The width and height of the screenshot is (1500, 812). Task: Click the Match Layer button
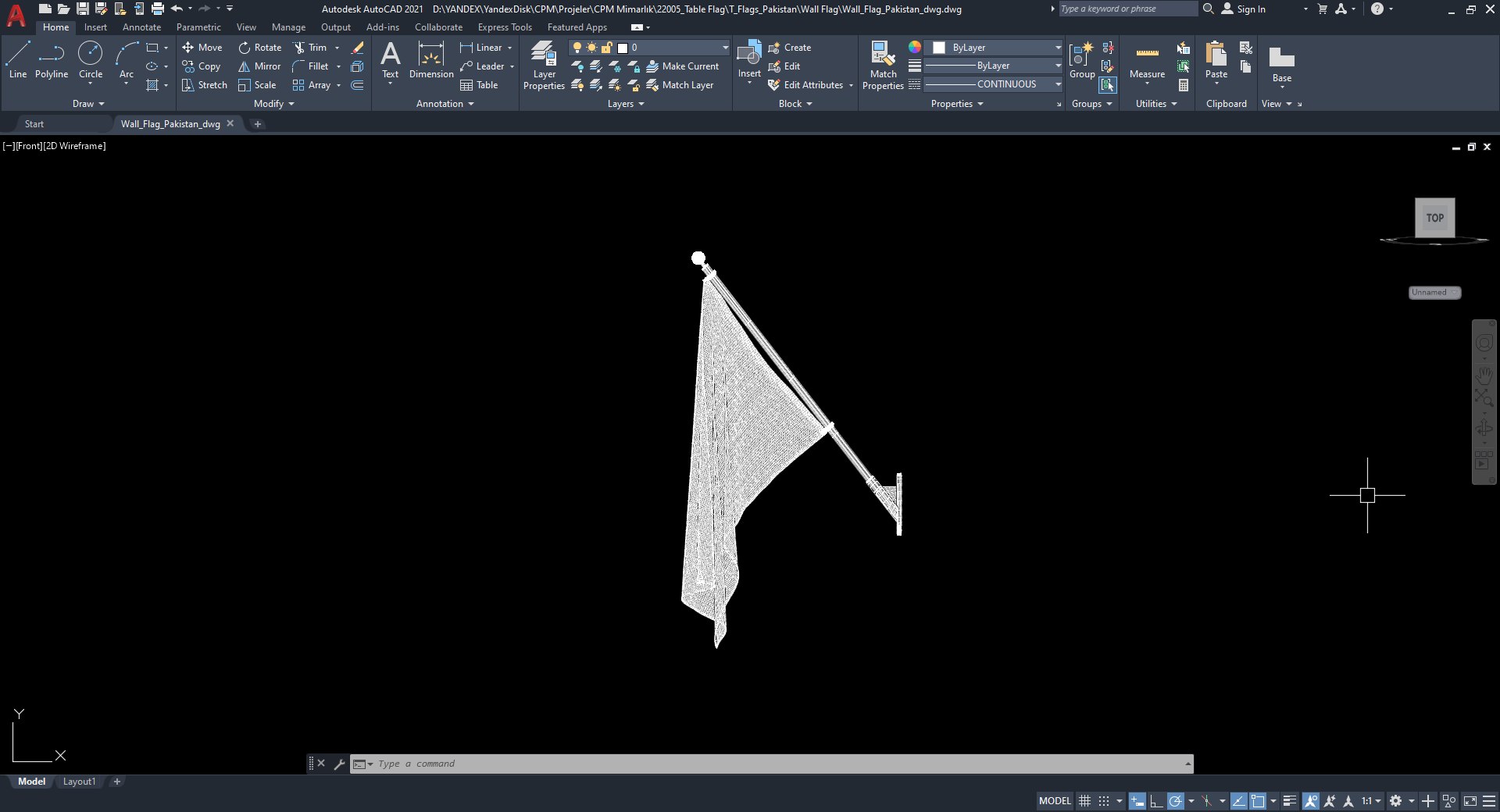click(x=680, y=85)
